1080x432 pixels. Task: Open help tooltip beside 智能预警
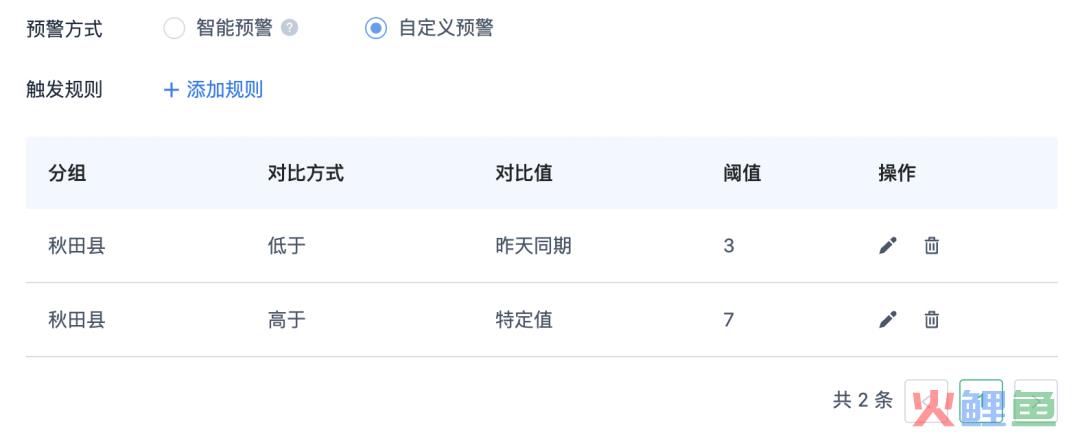click(x=290, y=28)
